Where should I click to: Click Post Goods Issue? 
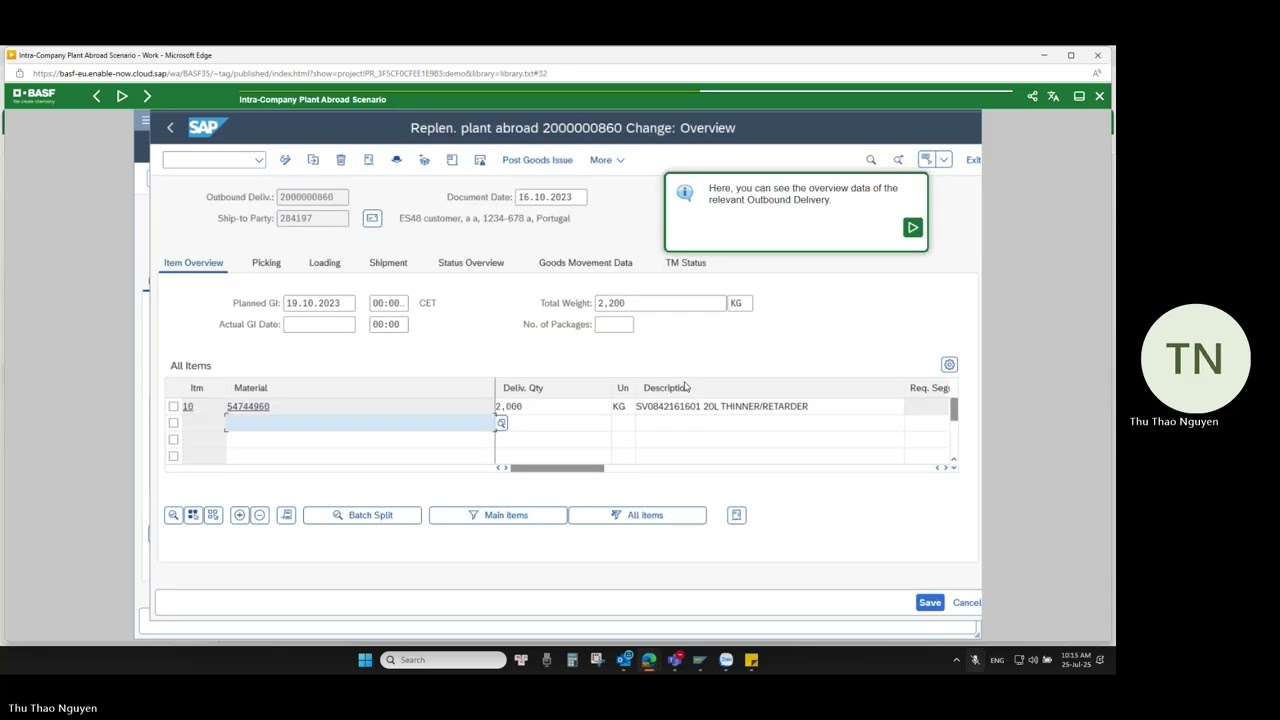point(537,160)
